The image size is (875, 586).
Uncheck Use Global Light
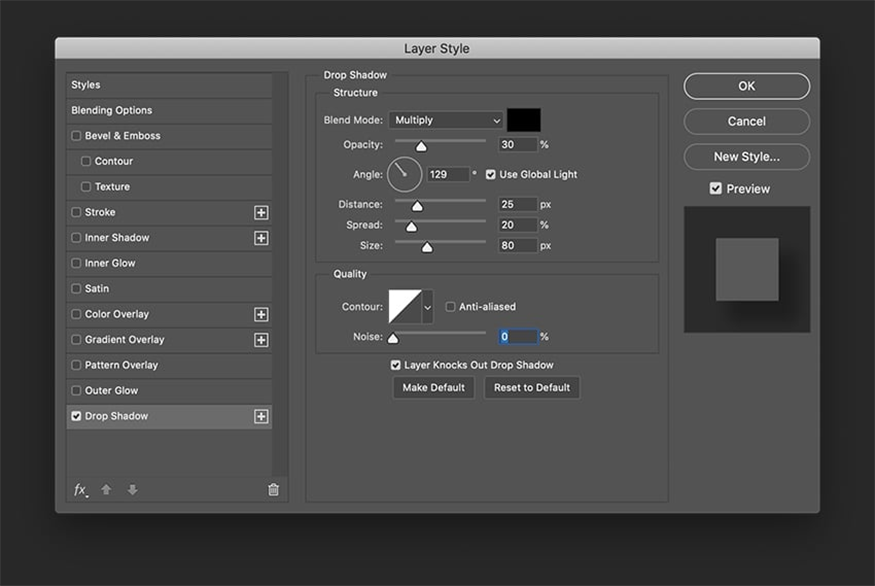tap(490, 174)
